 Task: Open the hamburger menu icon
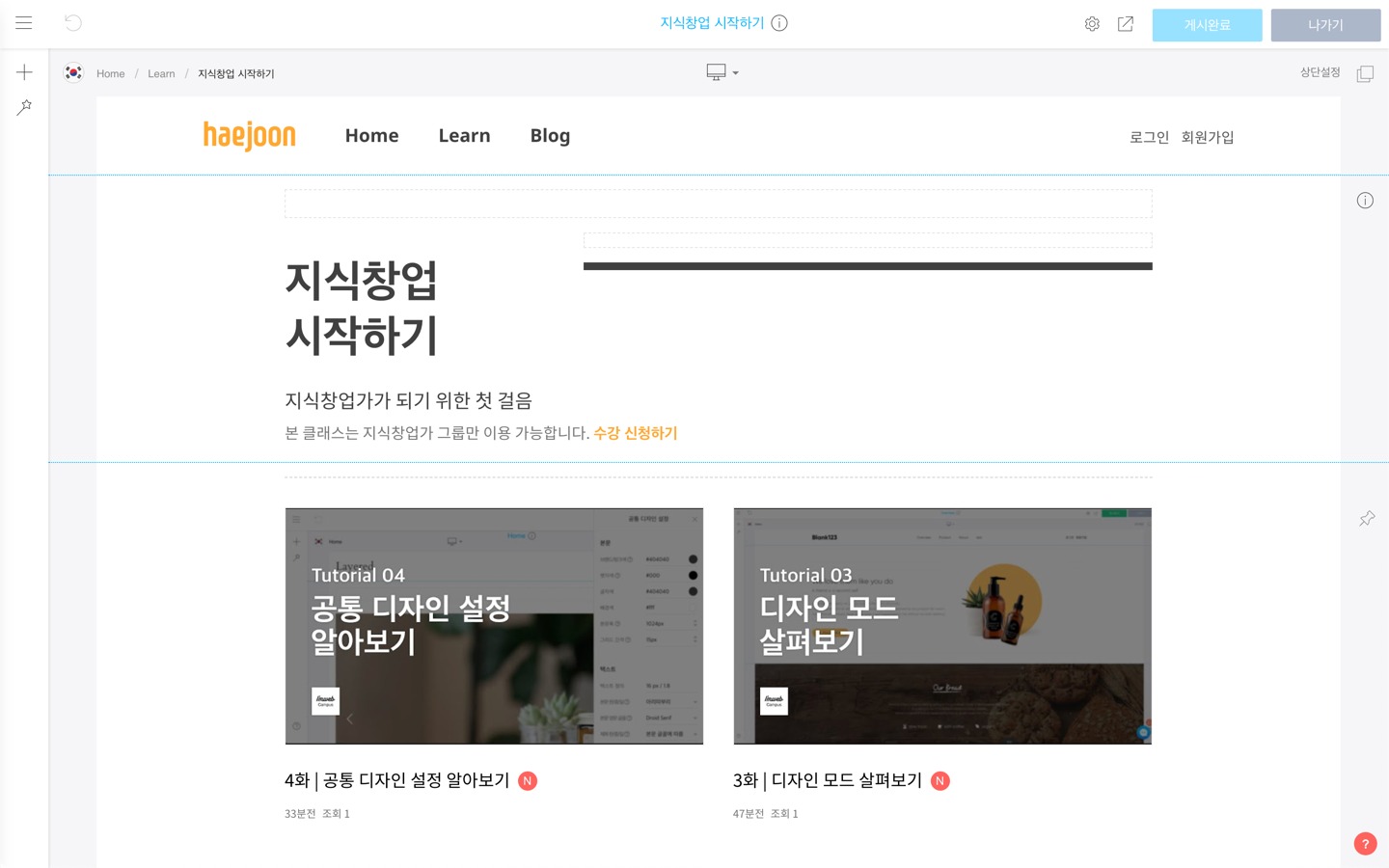click(24, 23)
